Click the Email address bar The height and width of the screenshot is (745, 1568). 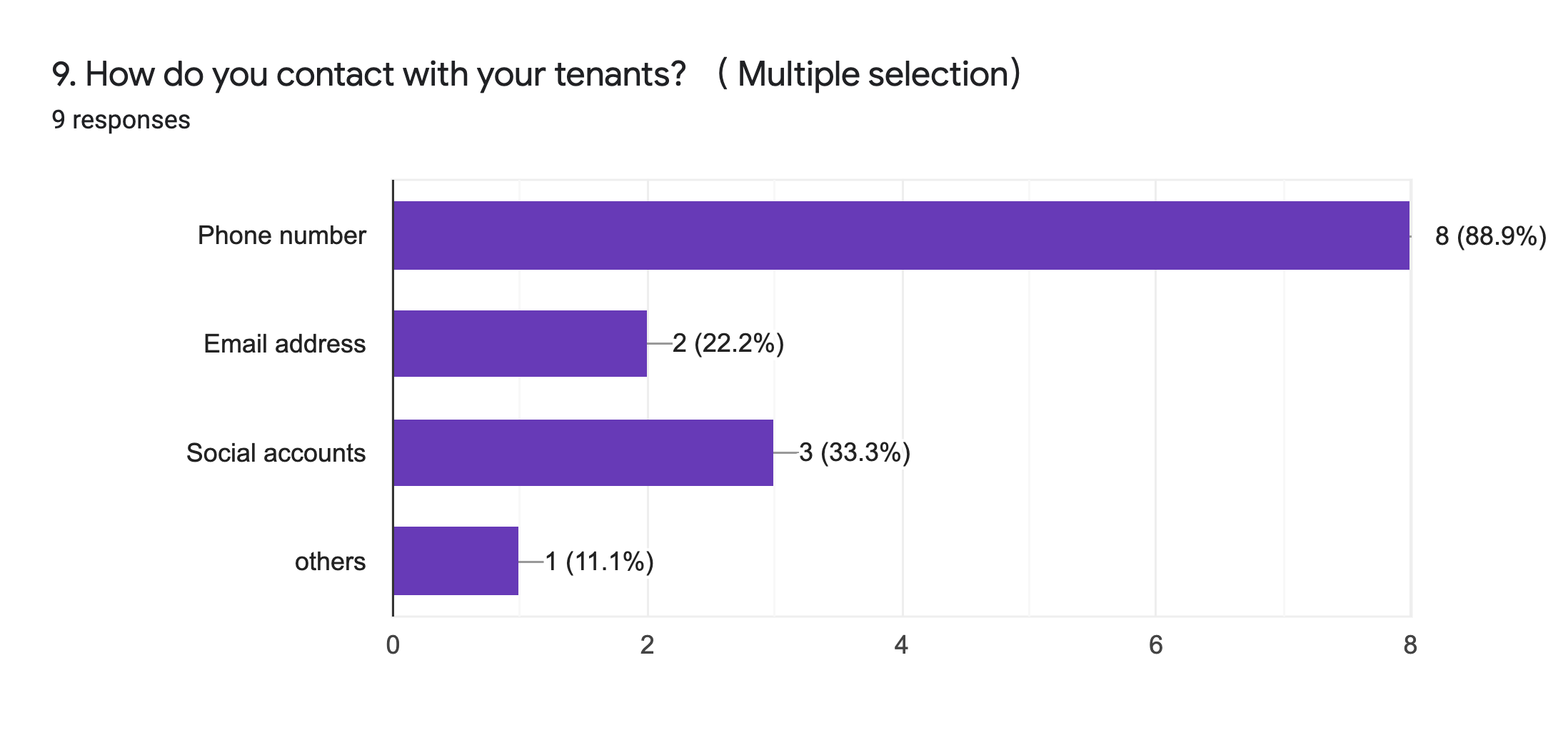[x=520, y=343]
